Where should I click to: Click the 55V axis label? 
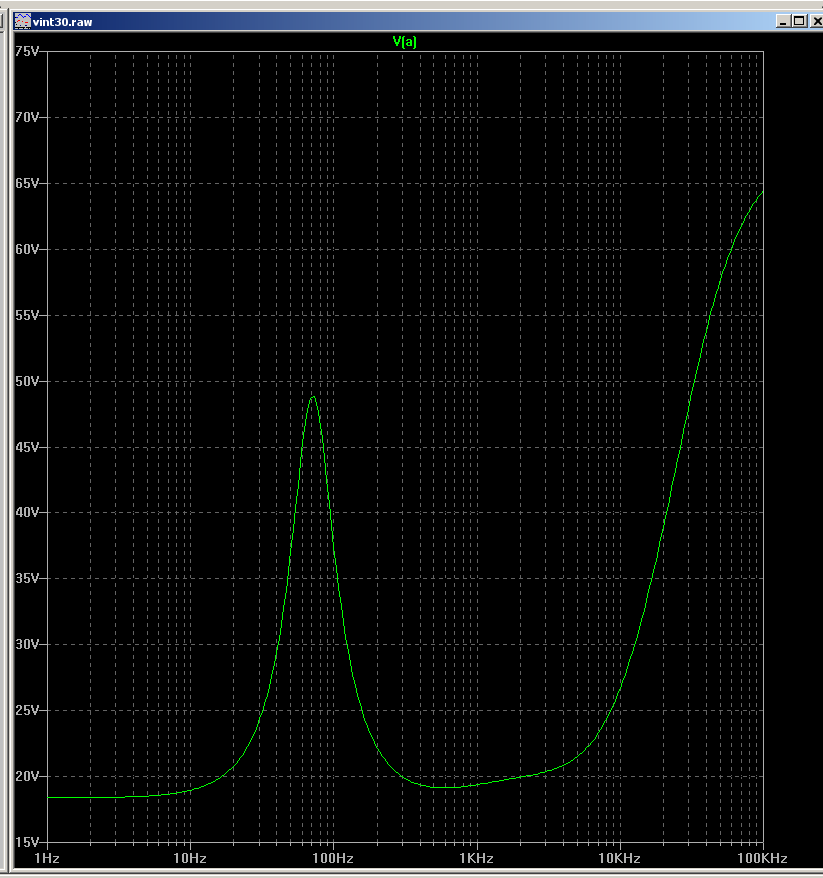27,315
